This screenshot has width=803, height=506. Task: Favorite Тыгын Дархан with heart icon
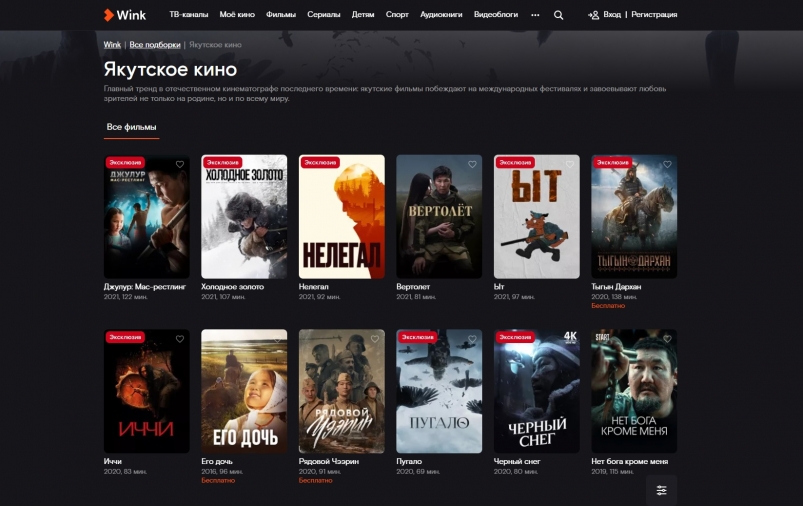667,164
